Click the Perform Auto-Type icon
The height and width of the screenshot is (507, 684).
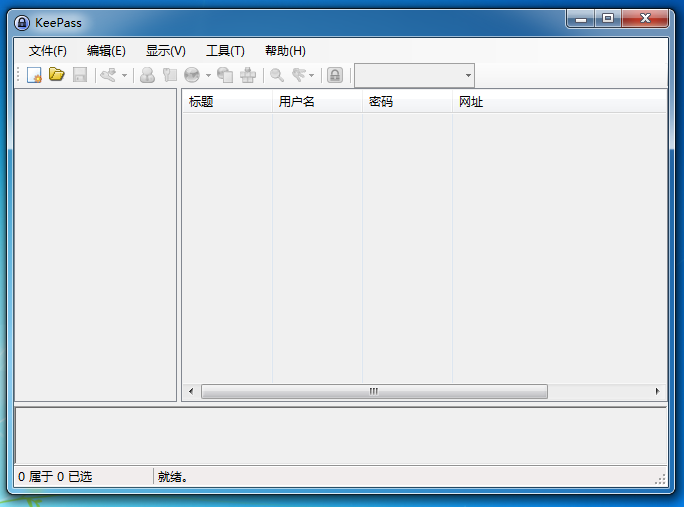point(248,75)
